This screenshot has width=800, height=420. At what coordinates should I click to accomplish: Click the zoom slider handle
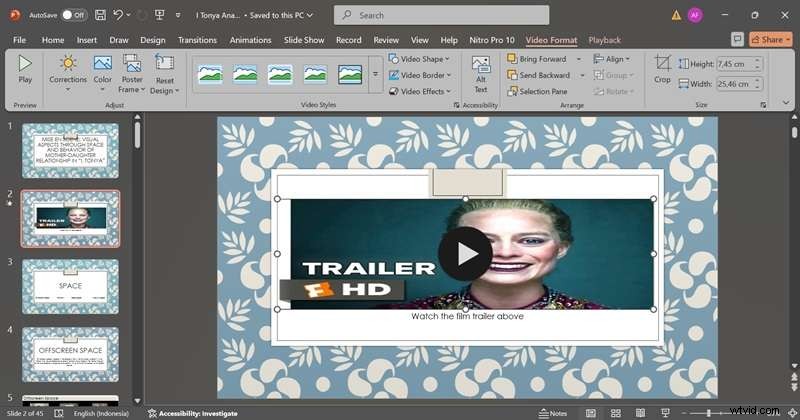(x=709, y=413)
